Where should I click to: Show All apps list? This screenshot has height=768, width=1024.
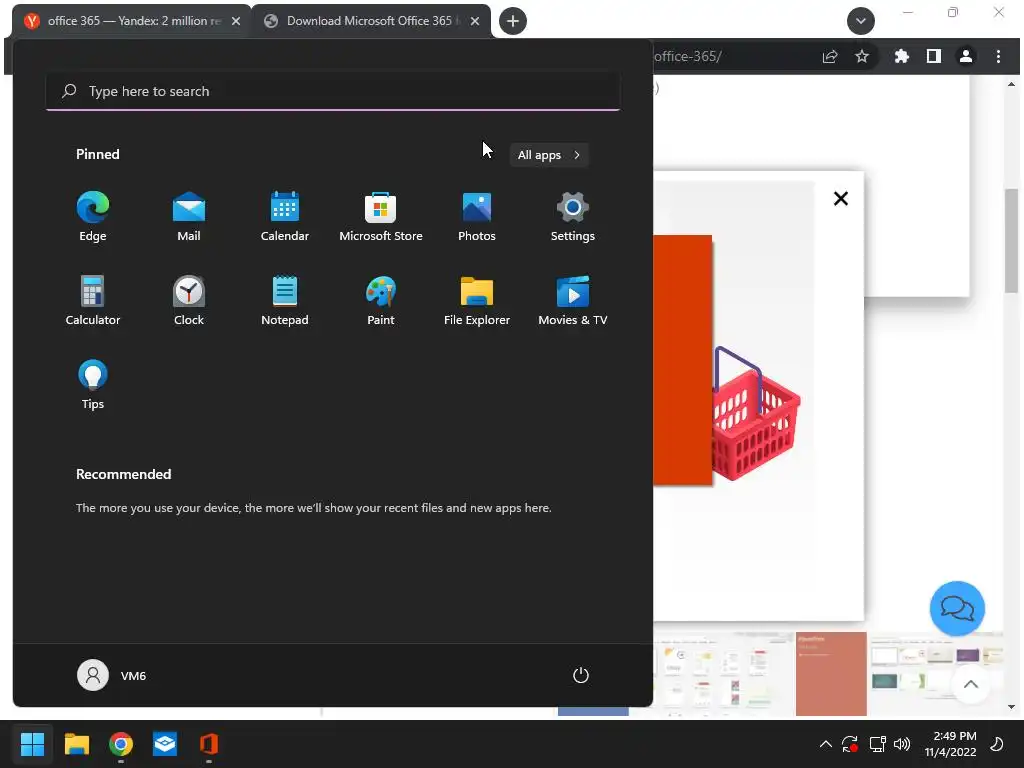(x=549, y=155)
